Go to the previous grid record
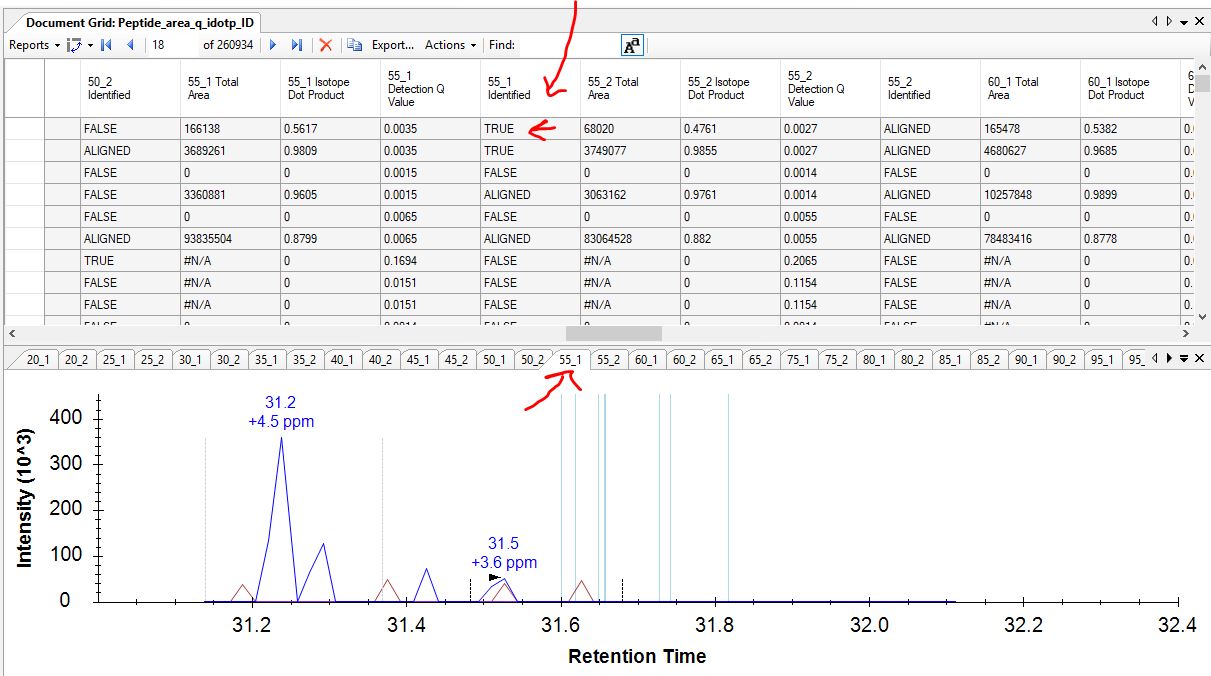The image size is (1211, 676). pos(130,45)
